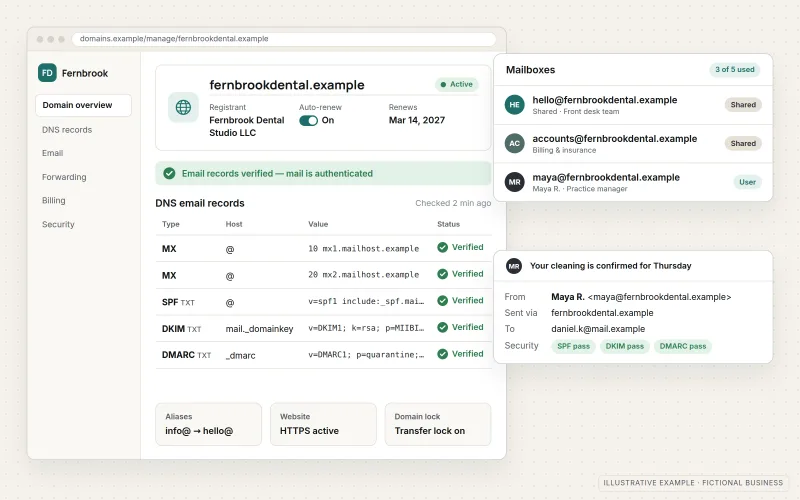
Task: Click the SPF pass badge
Action: [x=573, y=346]
